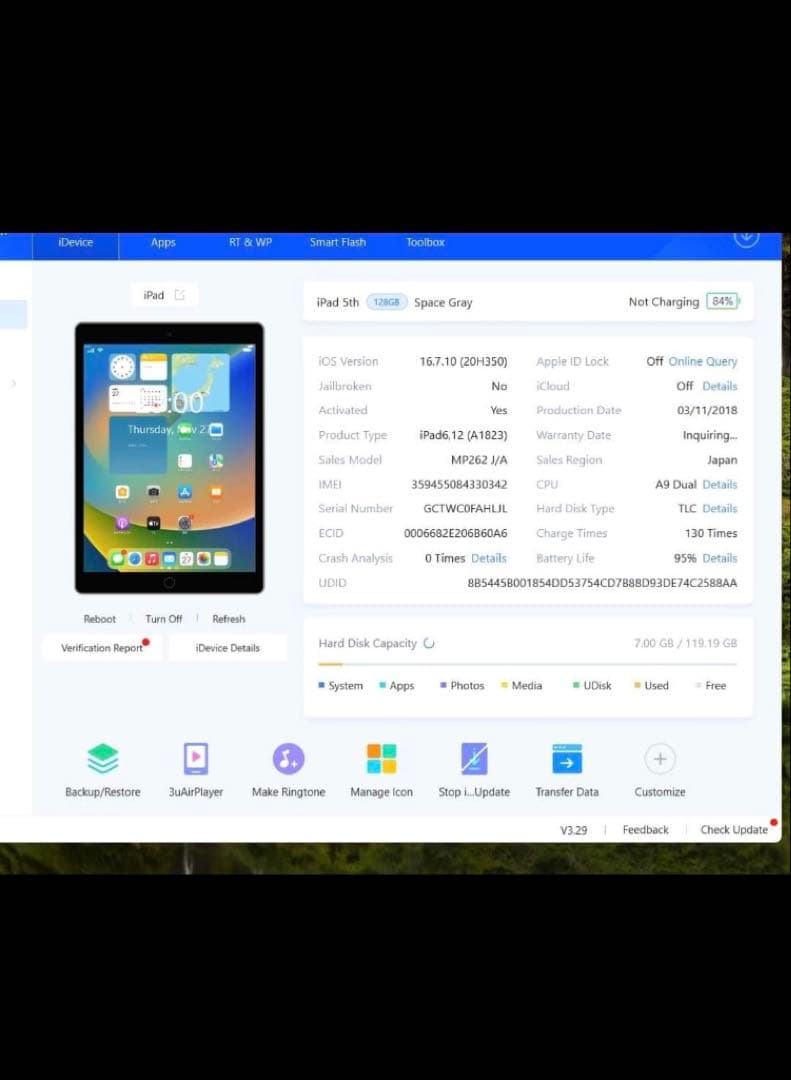The height and width of the screenshot is (1080, 791).
Task: Click Sales Model MP262 J/A
Action: click(x=479, y=460)
